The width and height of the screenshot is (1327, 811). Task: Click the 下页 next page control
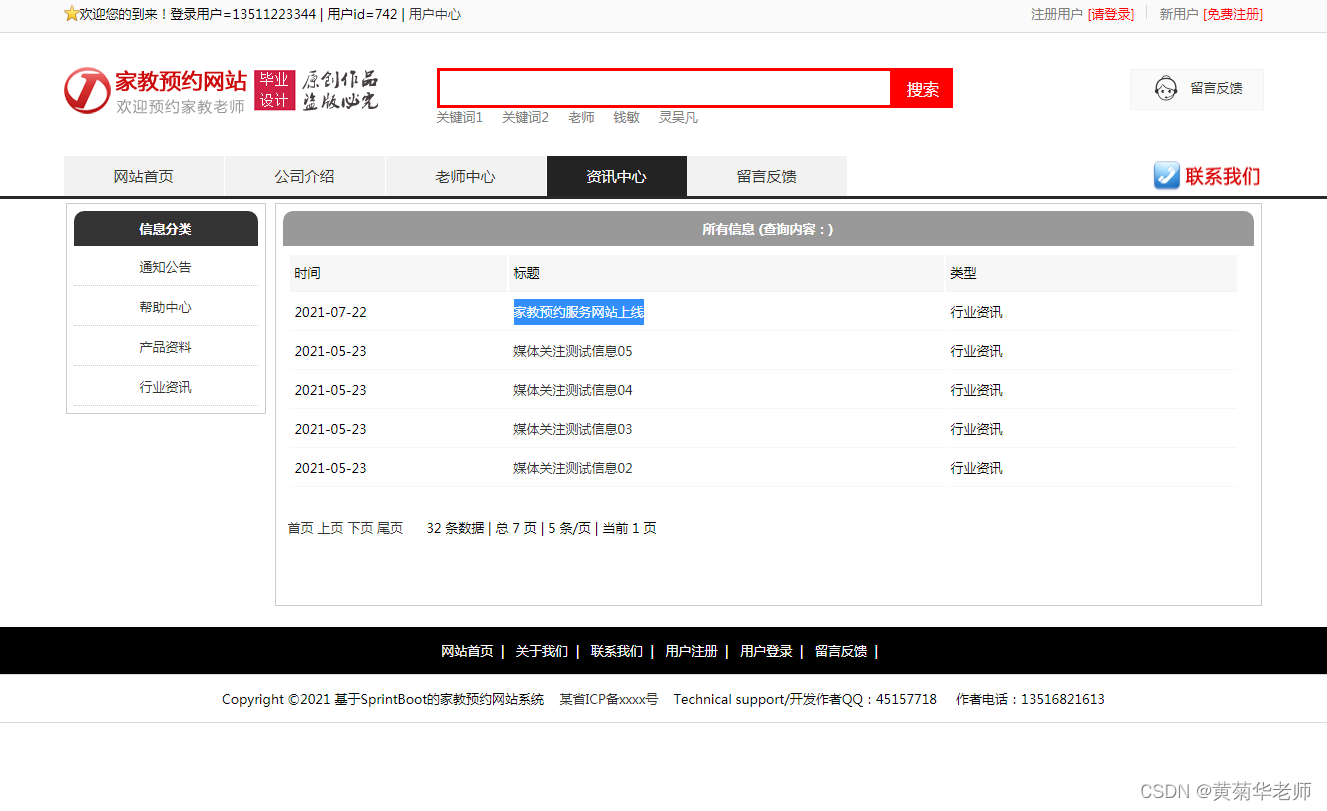point(359,527)
